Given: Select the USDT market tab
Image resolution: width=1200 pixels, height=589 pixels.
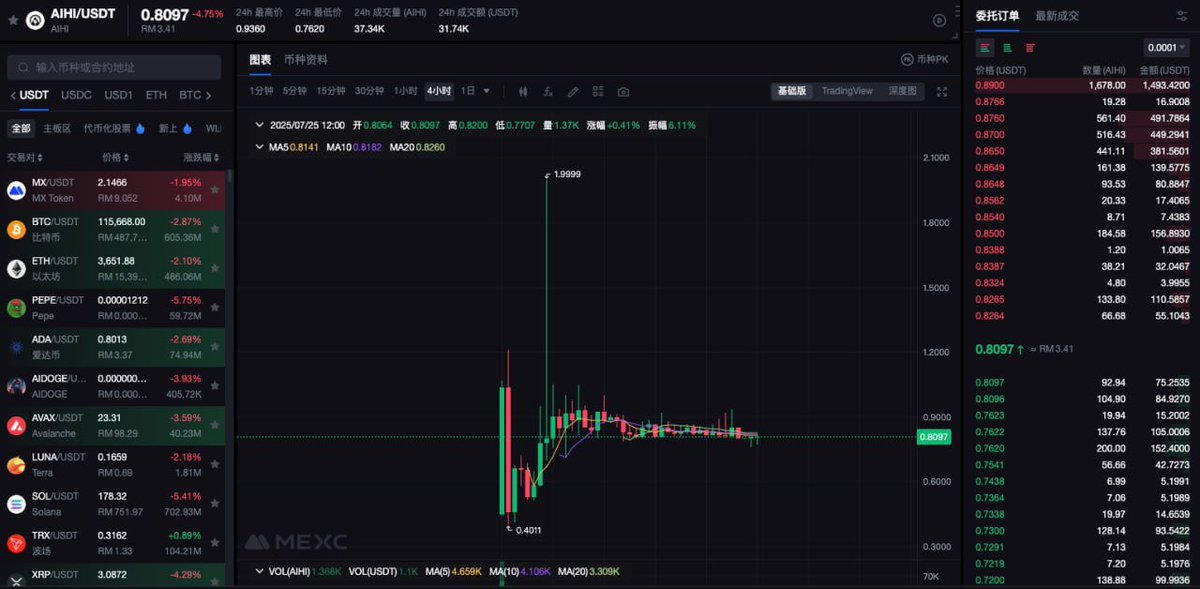Looking at the screenshot, I should click(34, 95).
